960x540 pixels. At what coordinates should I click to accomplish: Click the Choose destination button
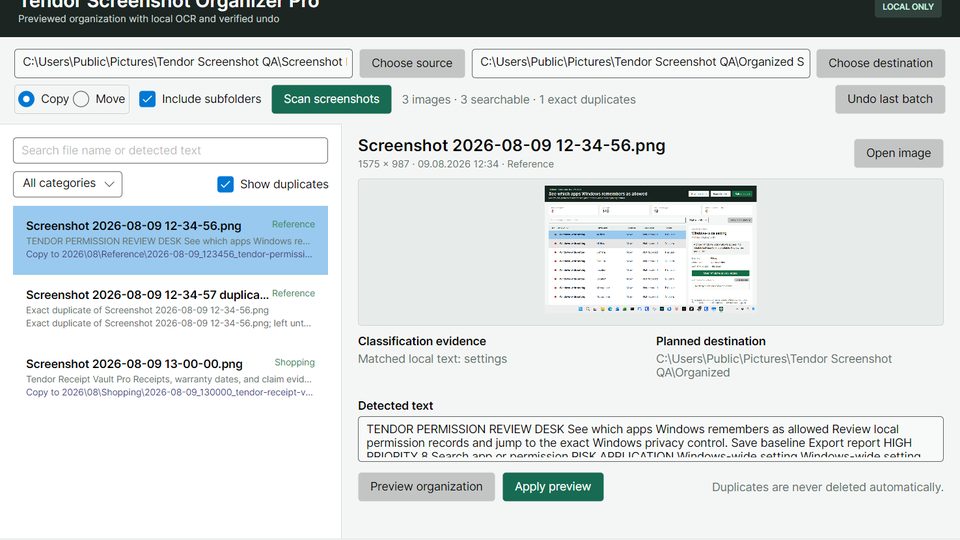pyautogui.click(x=880, y=63)
